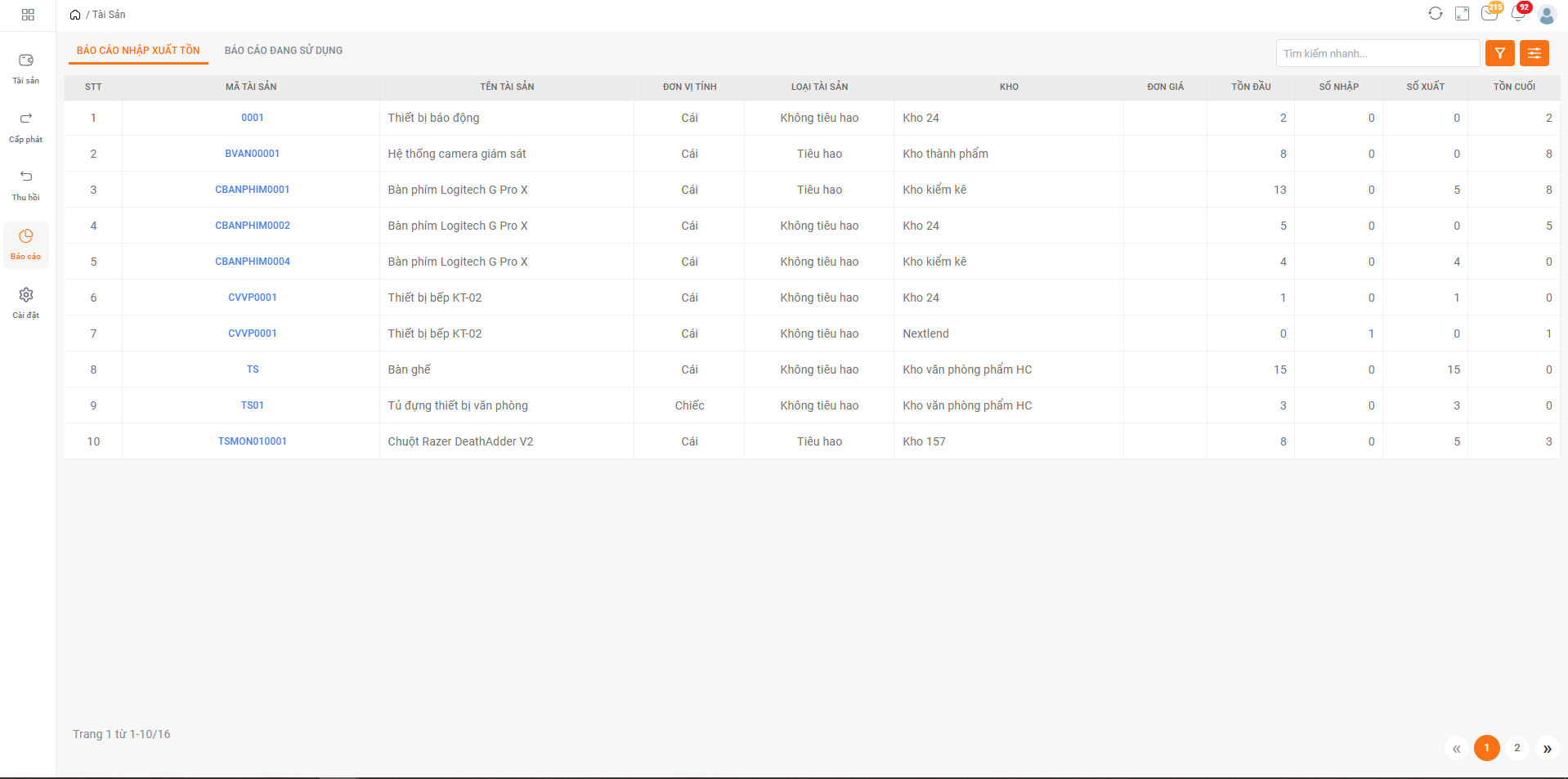Click the refresh icon in header
The height and width of the screenshot is (779, 1568).
point(1435,14)
